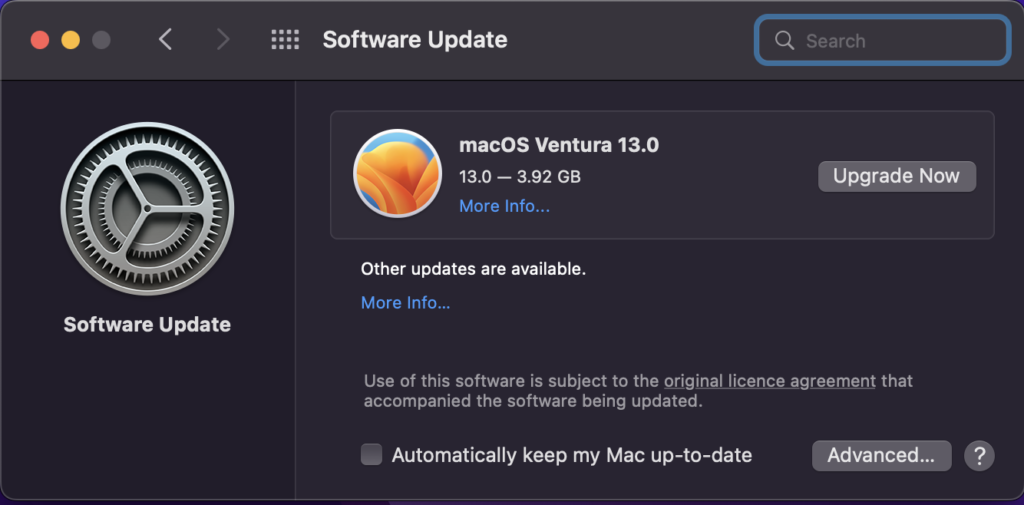This screenshot has height=505, width=1024.
Task: Click the large Software Update gear icon
Action: tap(148, 208)
